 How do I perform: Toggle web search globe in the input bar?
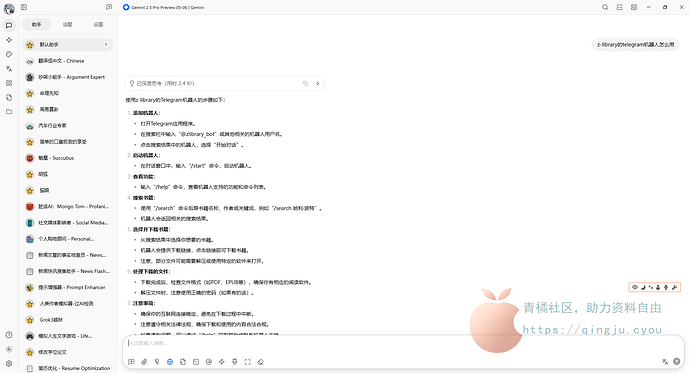(x=170, y=362)
